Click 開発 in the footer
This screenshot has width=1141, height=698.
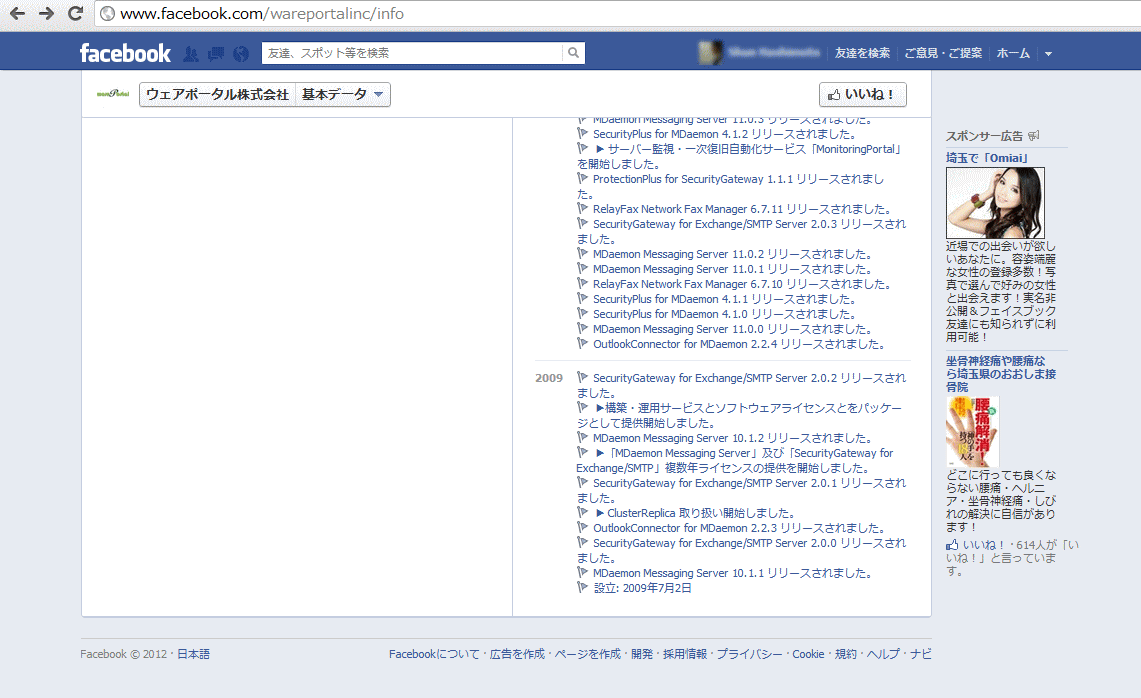tap(642, 654)
